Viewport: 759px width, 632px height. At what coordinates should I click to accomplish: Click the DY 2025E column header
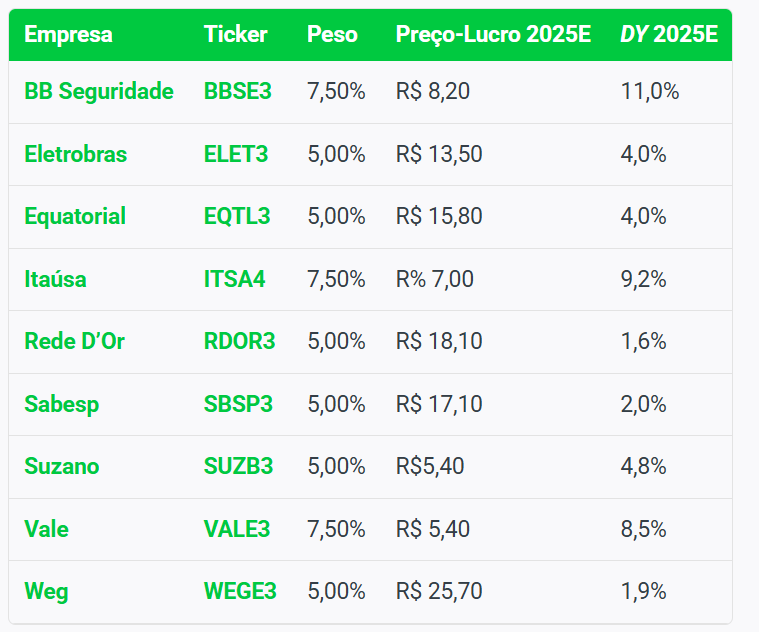click(x=669, y=34)
